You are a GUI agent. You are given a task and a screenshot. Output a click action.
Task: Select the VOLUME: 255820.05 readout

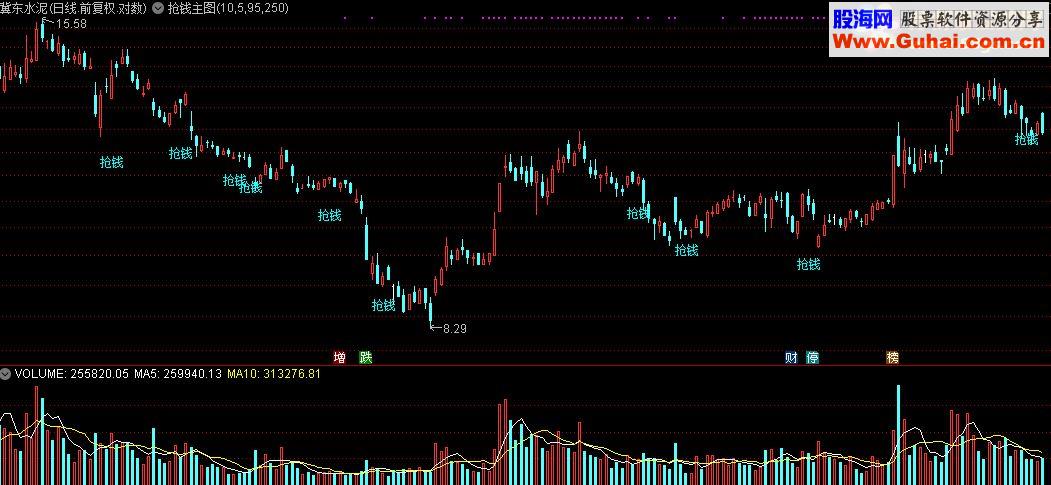pyautogui.click(x=71, y=374)
